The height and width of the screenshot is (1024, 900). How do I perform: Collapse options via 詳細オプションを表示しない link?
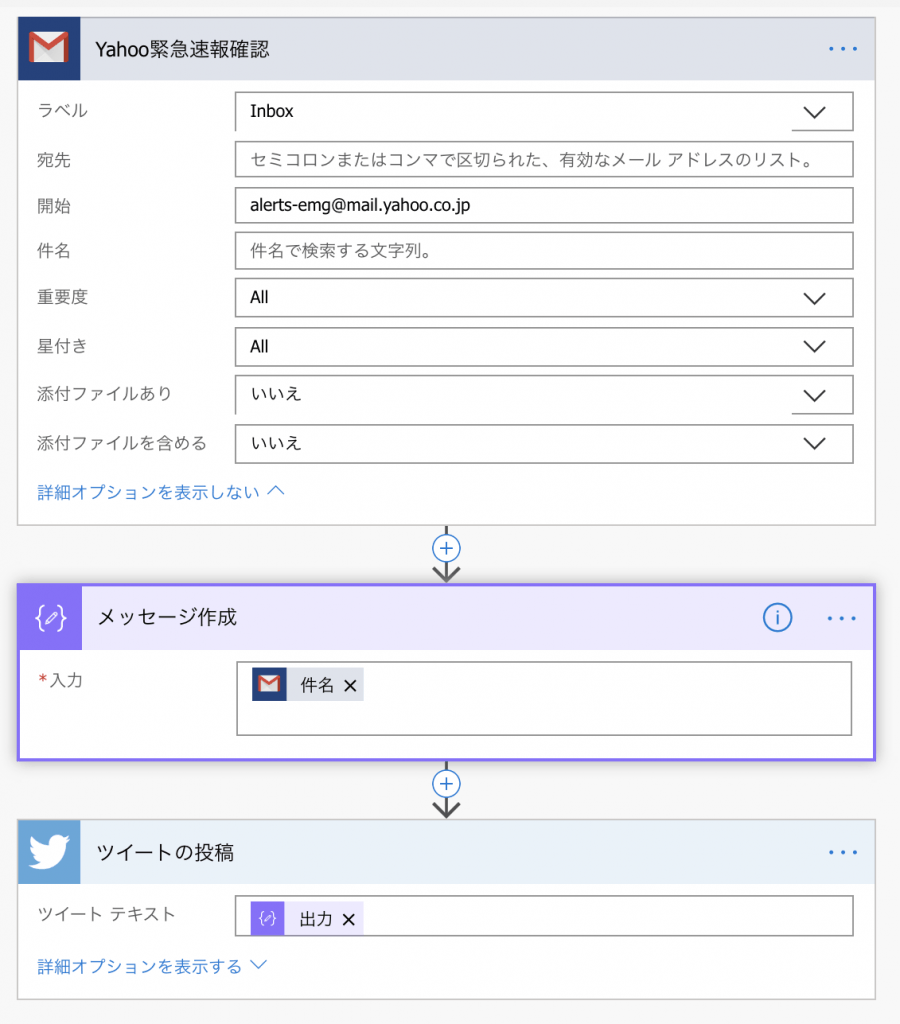click(x=160, y=492)
